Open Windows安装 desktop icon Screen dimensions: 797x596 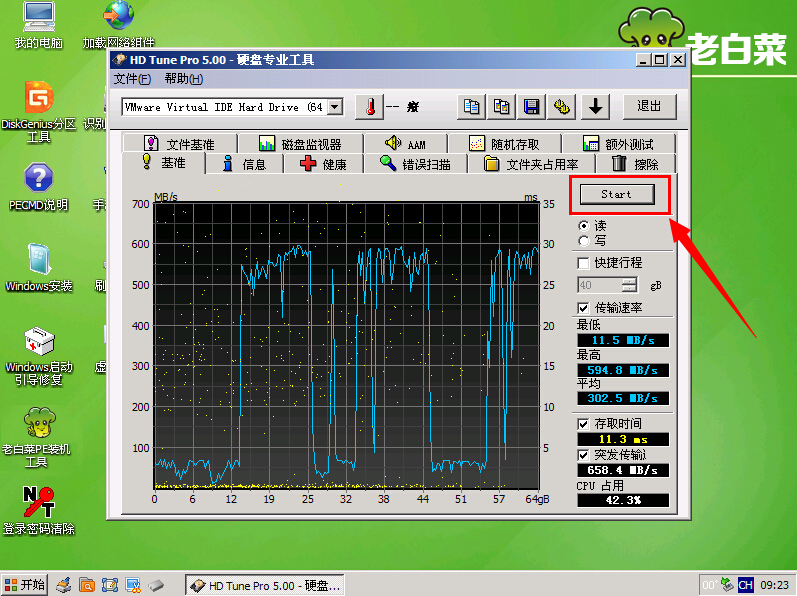click(x=39, y=268)
